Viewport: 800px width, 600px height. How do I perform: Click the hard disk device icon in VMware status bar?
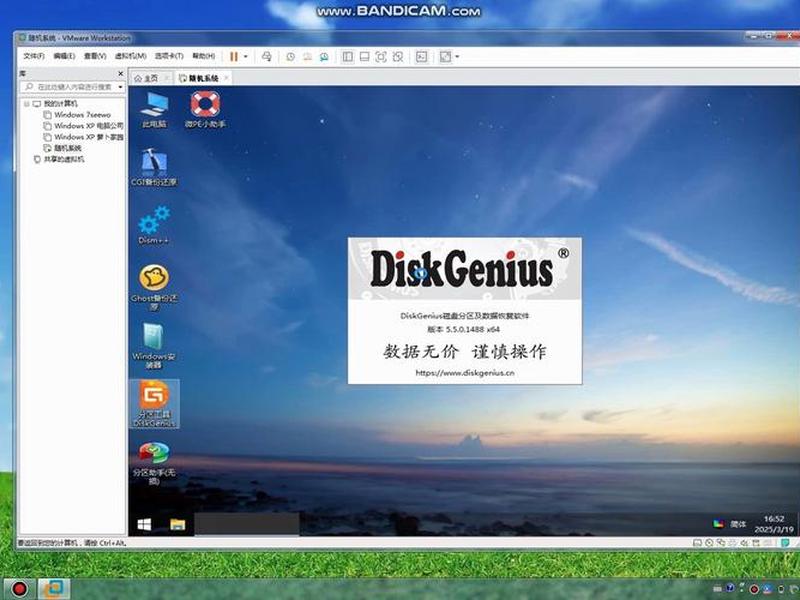point(697,543)
